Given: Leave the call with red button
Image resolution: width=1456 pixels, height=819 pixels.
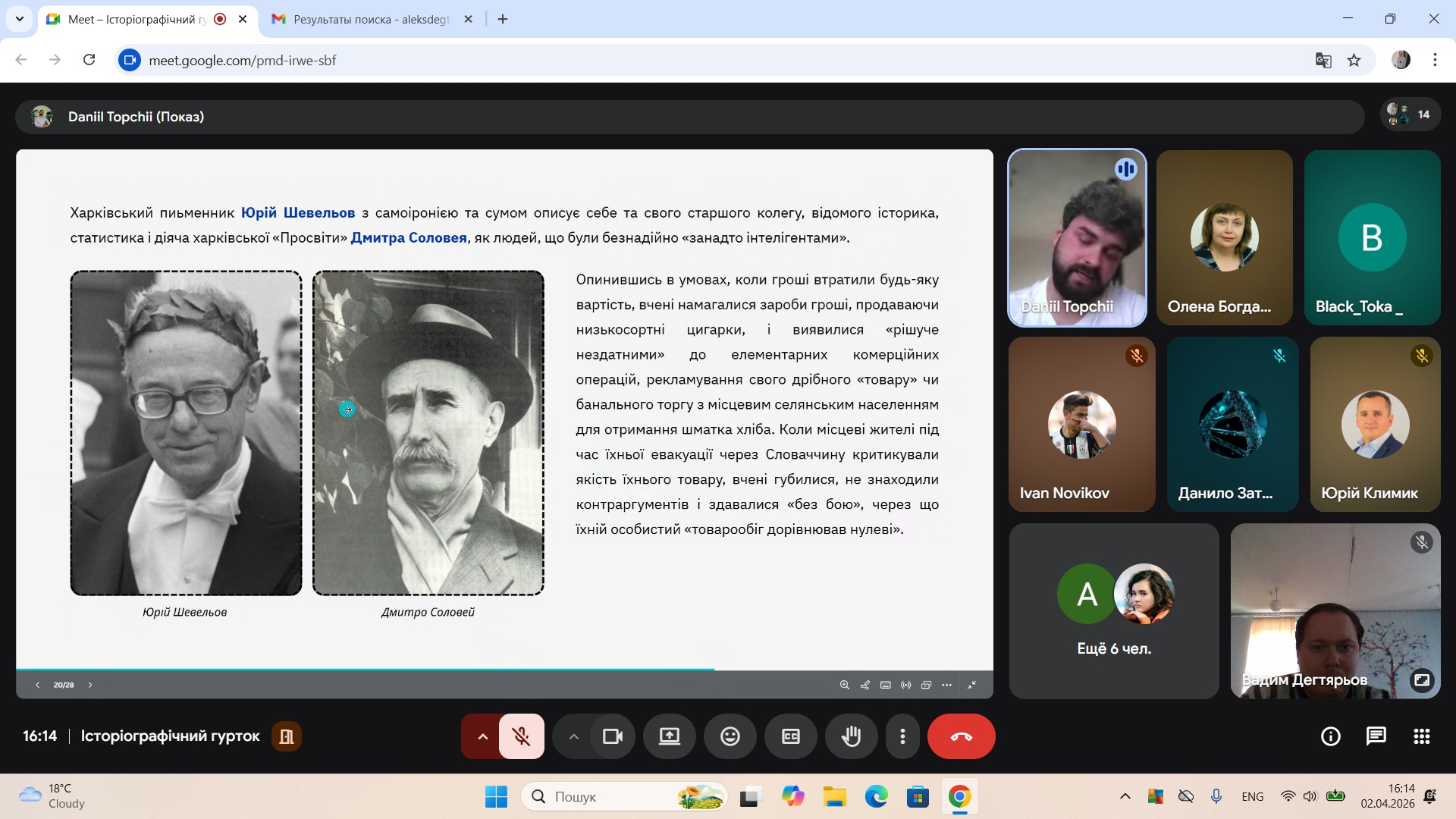Looking at the screenshot, I should [961, 736].
